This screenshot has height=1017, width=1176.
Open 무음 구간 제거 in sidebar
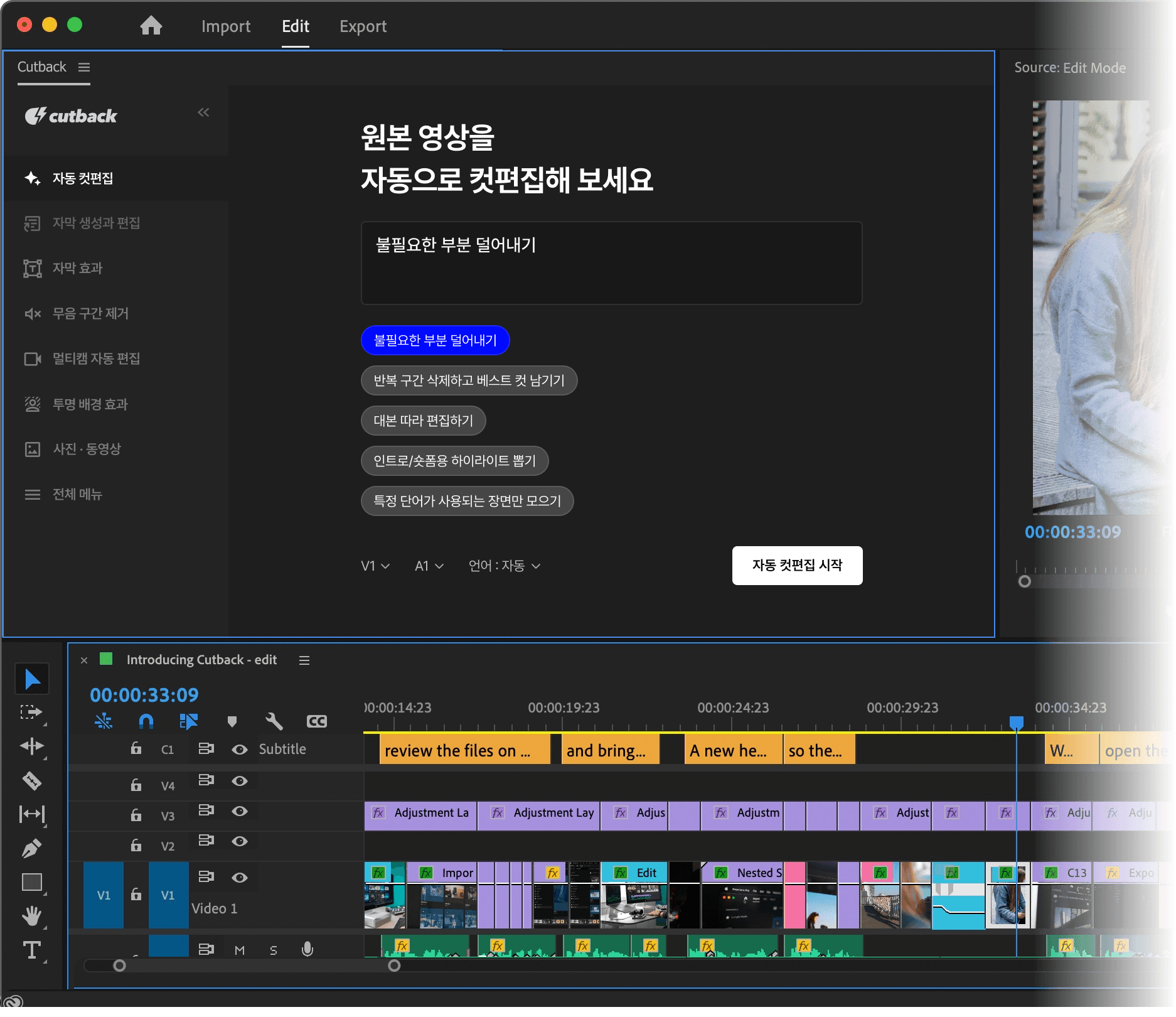pos(90,313)
